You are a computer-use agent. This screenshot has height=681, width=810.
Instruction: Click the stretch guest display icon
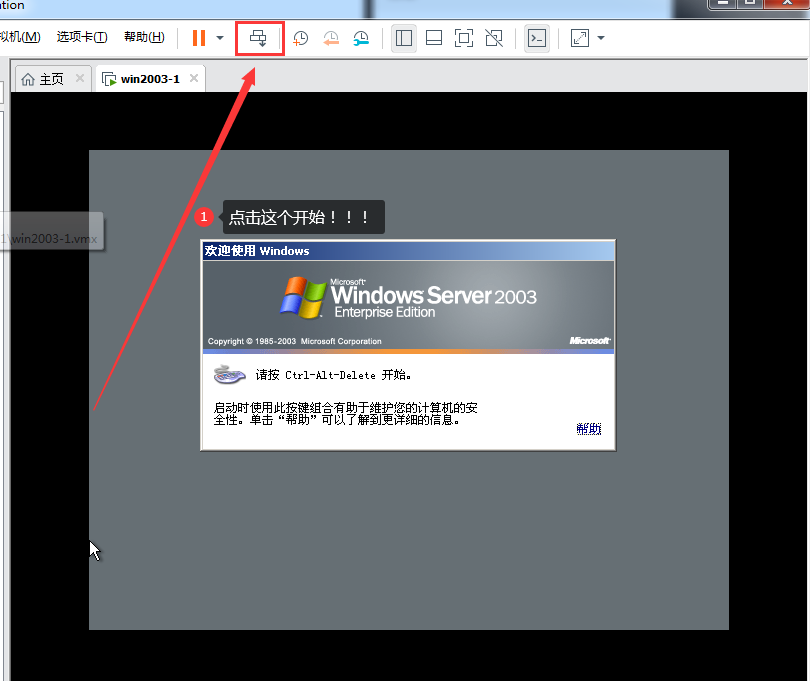580,38
